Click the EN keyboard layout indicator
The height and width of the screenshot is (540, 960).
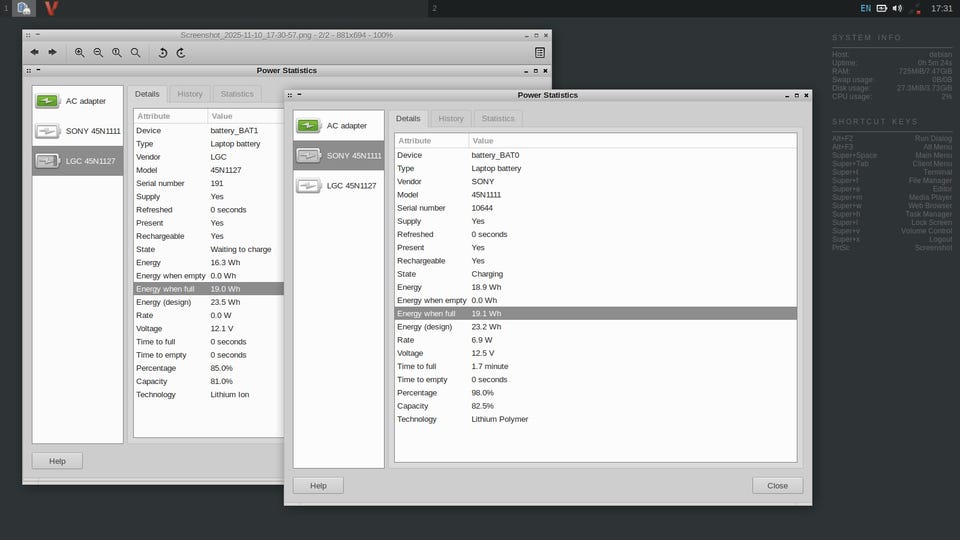click(x=865, y=8)
